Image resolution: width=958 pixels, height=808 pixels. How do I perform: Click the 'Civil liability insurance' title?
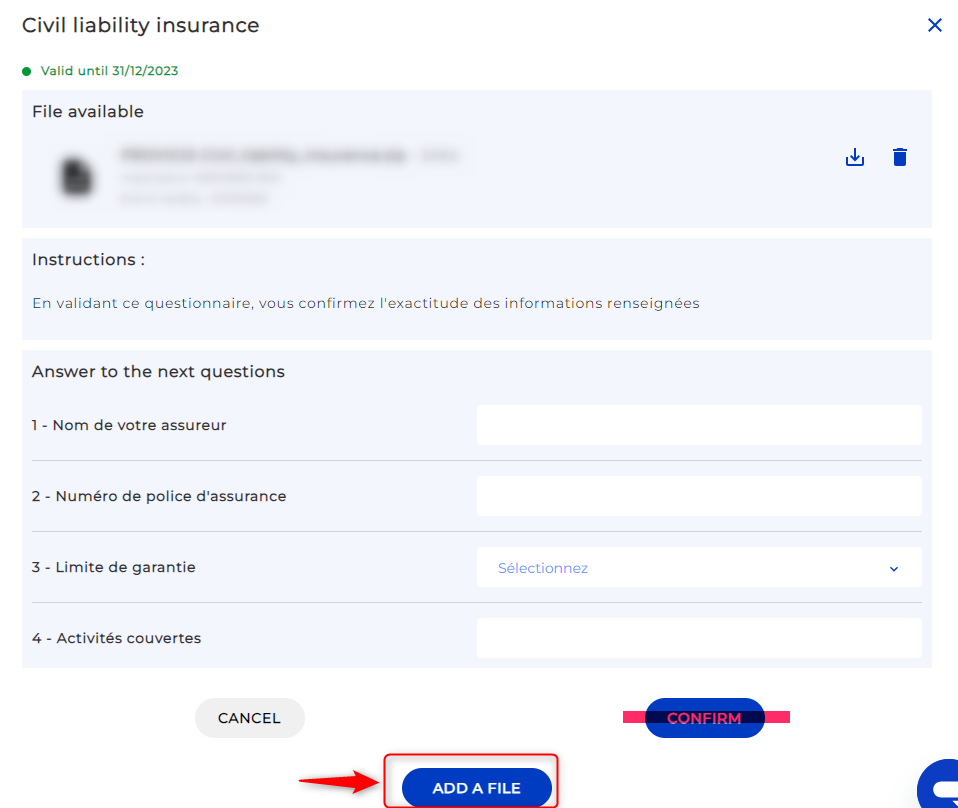[x=141, y=25]
